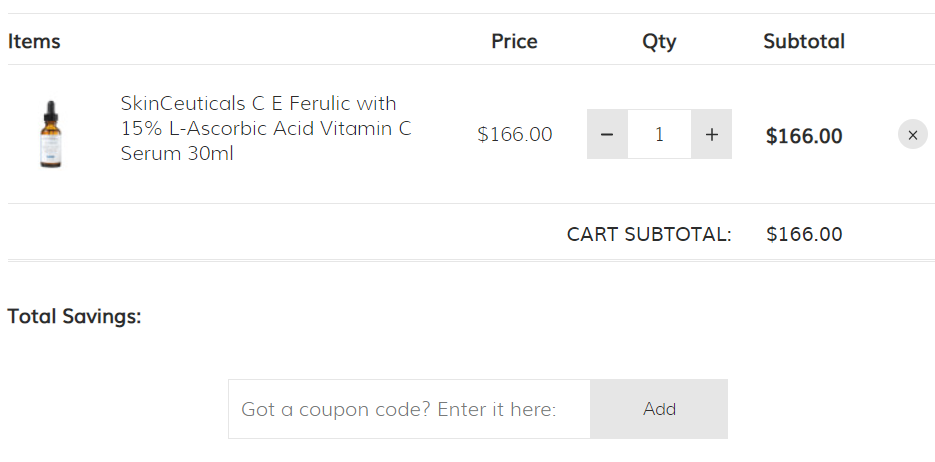This screenshot has width=935, height=462.
Task: Increase quantity with the plus button
Action: (711, 134)
